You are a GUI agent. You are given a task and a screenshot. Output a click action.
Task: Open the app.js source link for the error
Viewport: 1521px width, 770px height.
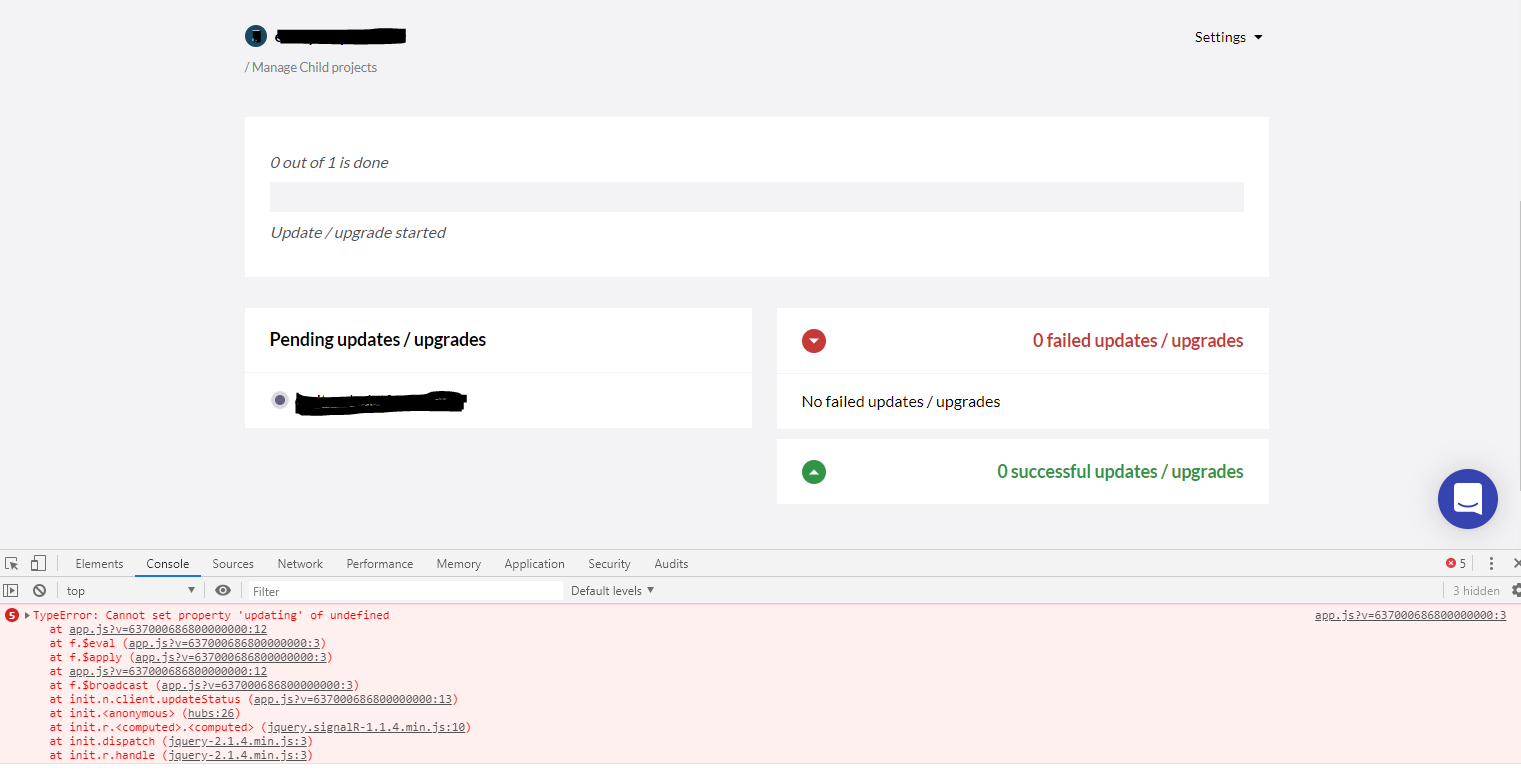[1410, 614]
